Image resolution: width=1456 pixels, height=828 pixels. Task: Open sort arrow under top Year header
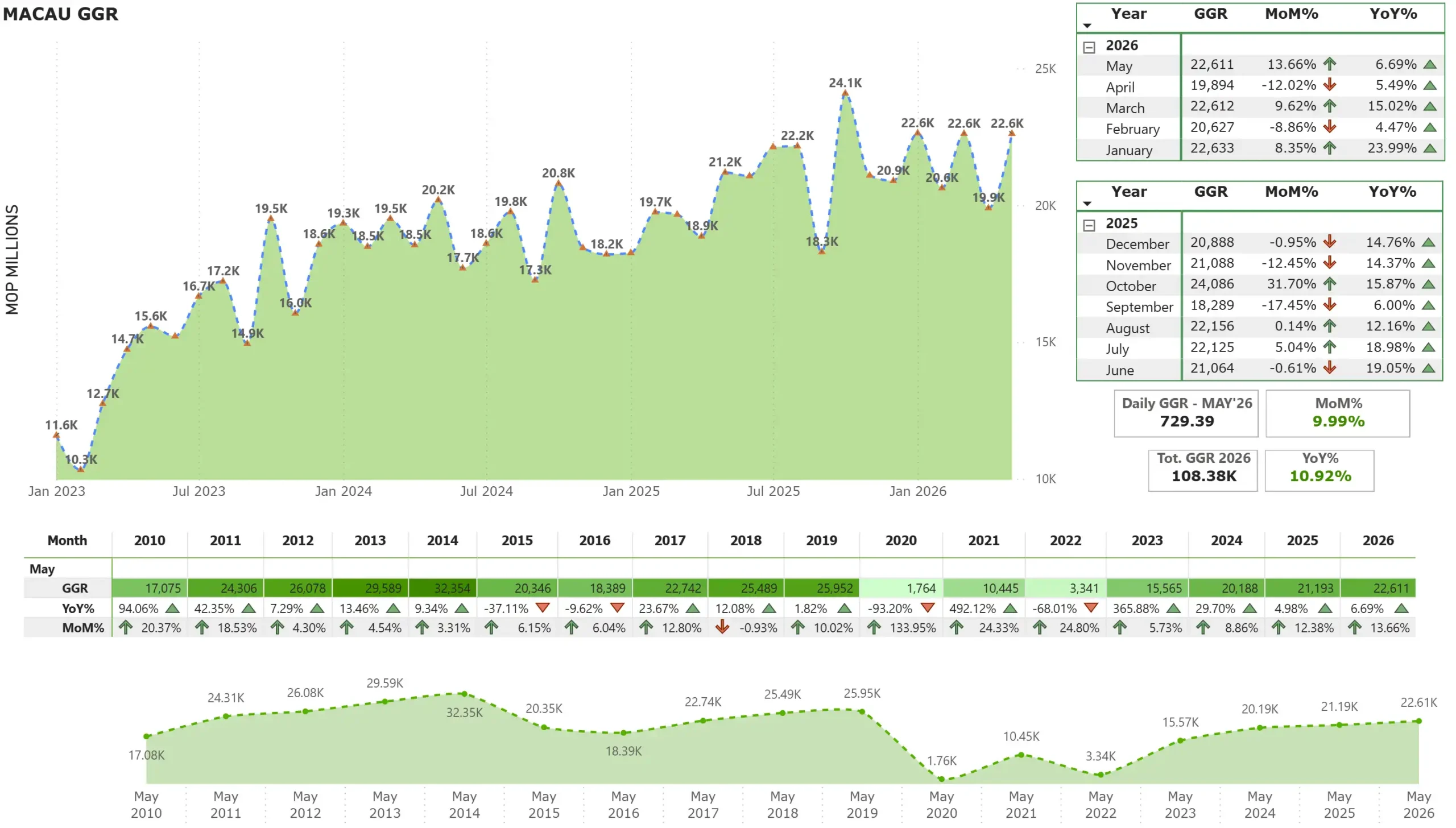(1087, 26)
